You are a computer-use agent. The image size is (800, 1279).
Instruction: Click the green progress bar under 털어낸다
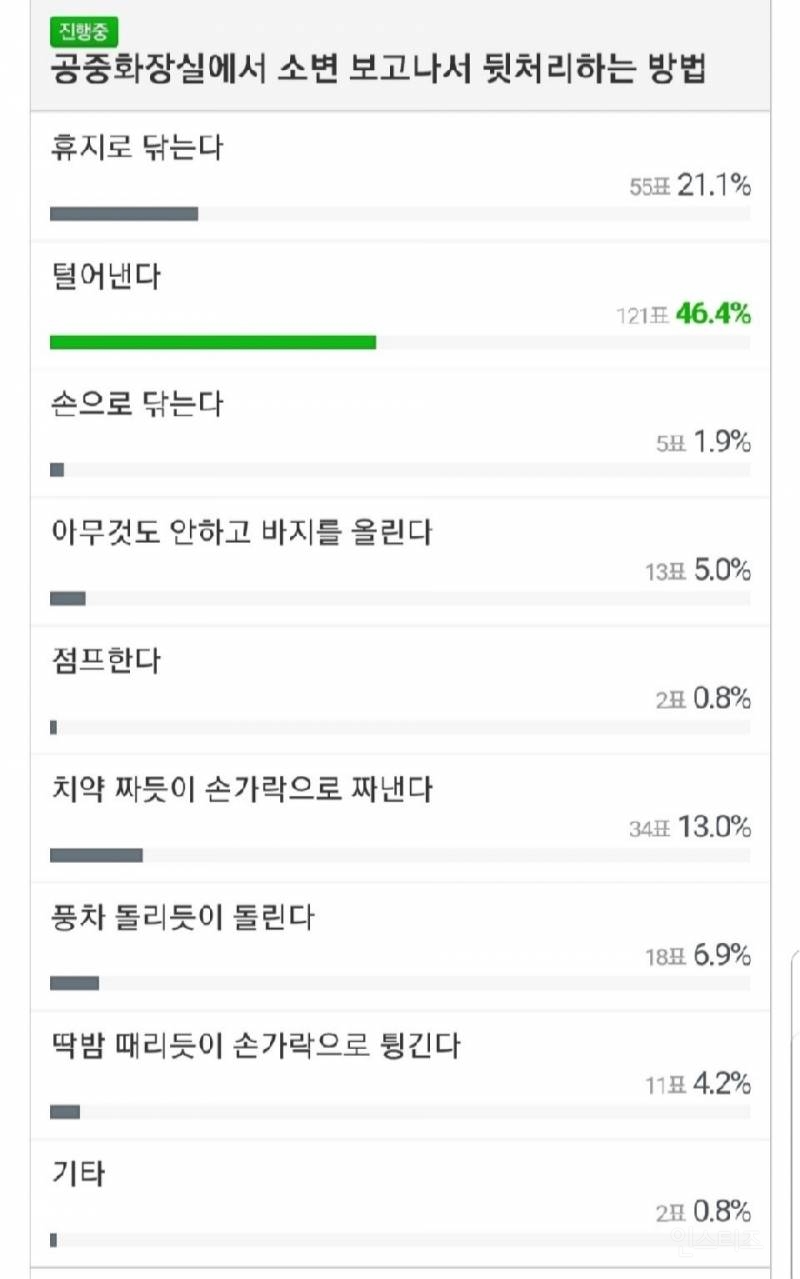[x=213, y=342]
